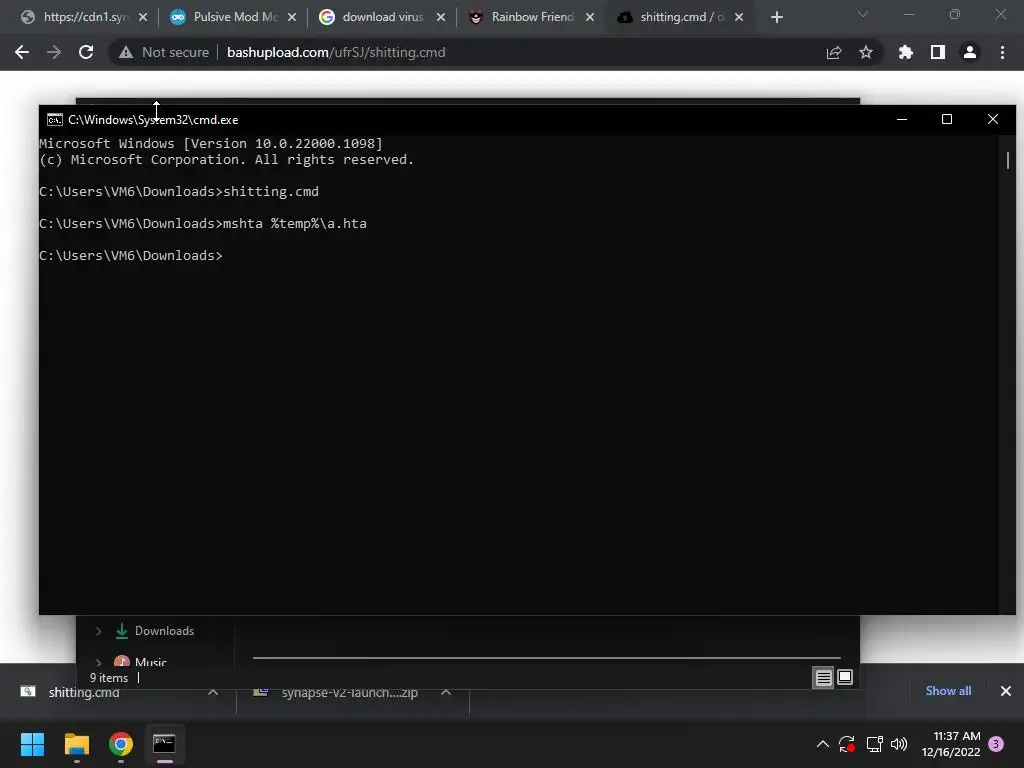Expand options chevron for shitting.cmd download

(213, 692)
